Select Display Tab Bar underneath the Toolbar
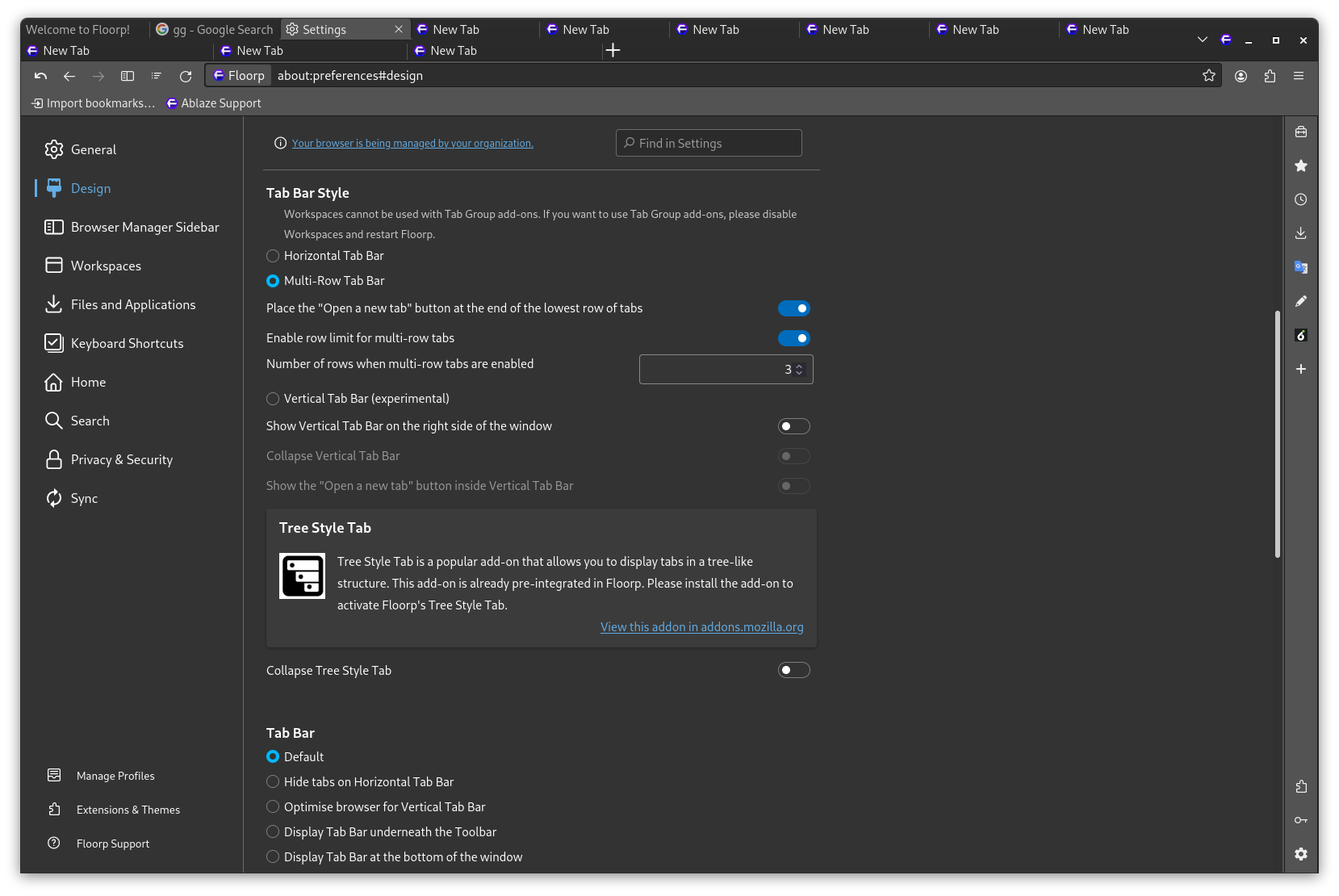 [x=273, y=831]
